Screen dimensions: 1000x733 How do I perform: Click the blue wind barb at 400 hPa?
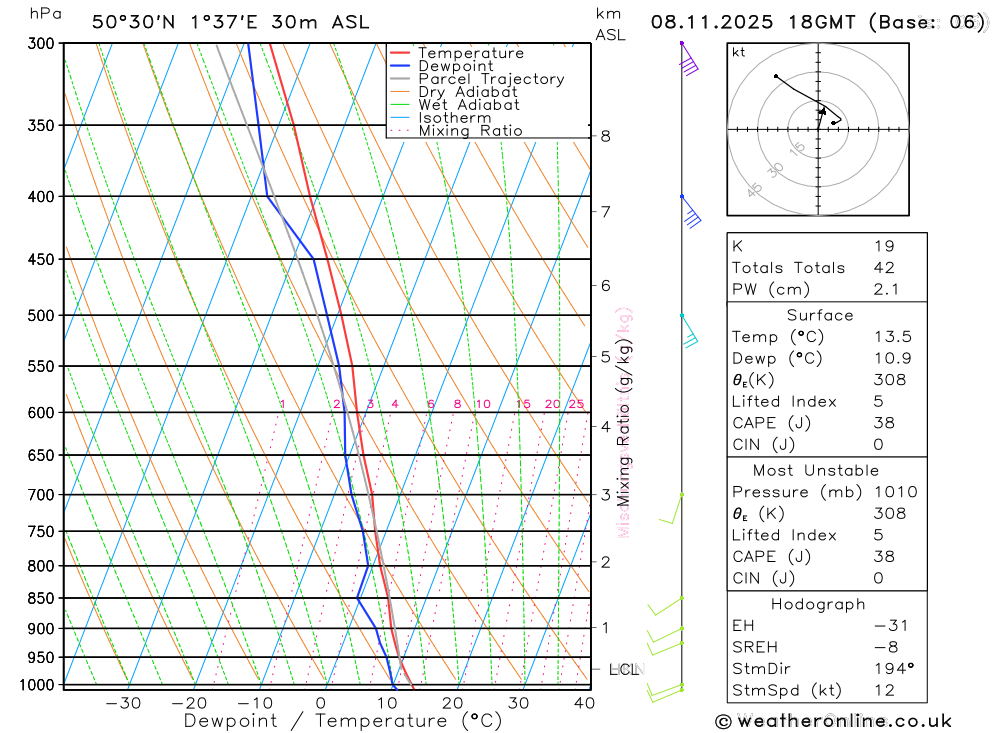691,212
